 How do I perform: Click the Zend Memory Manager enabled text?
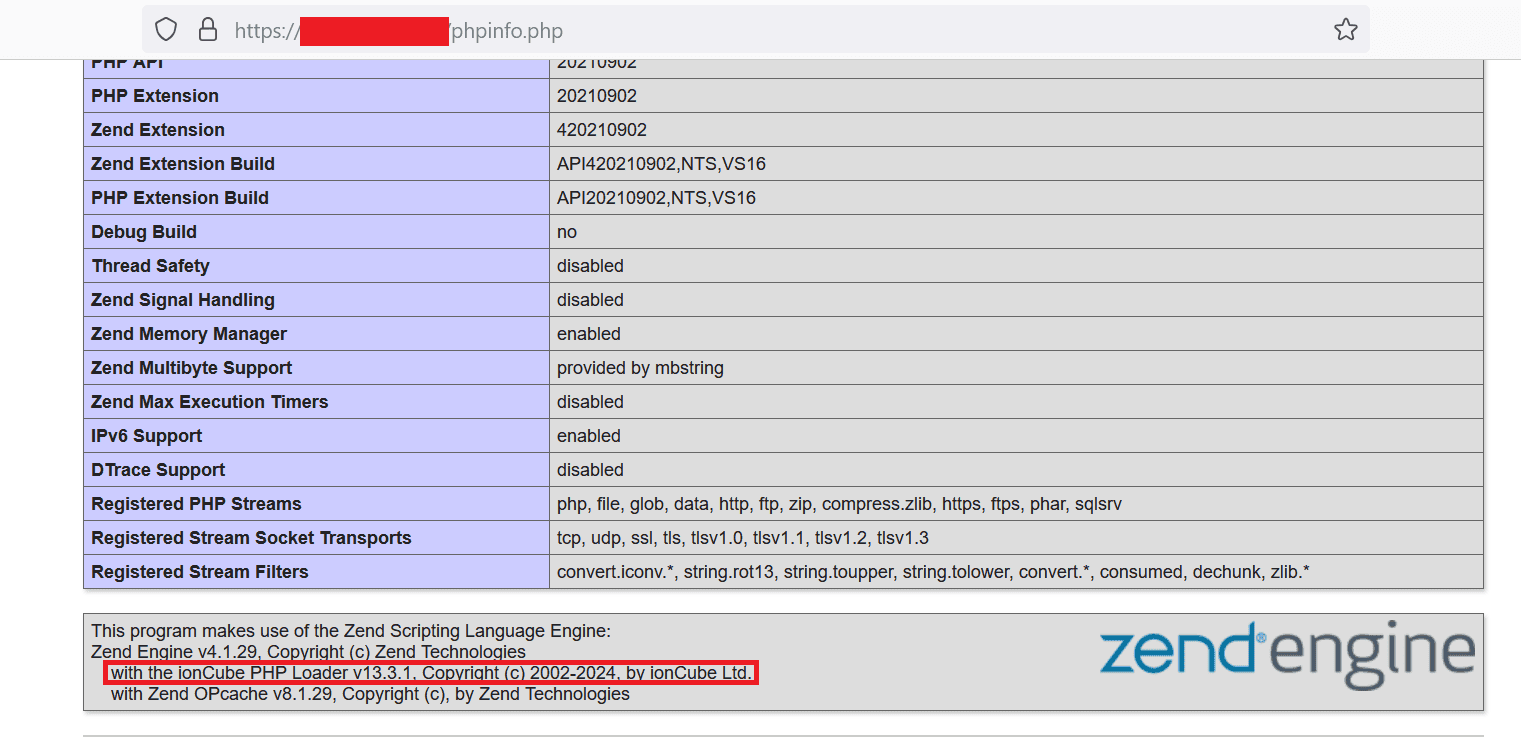tap(589, 333)
